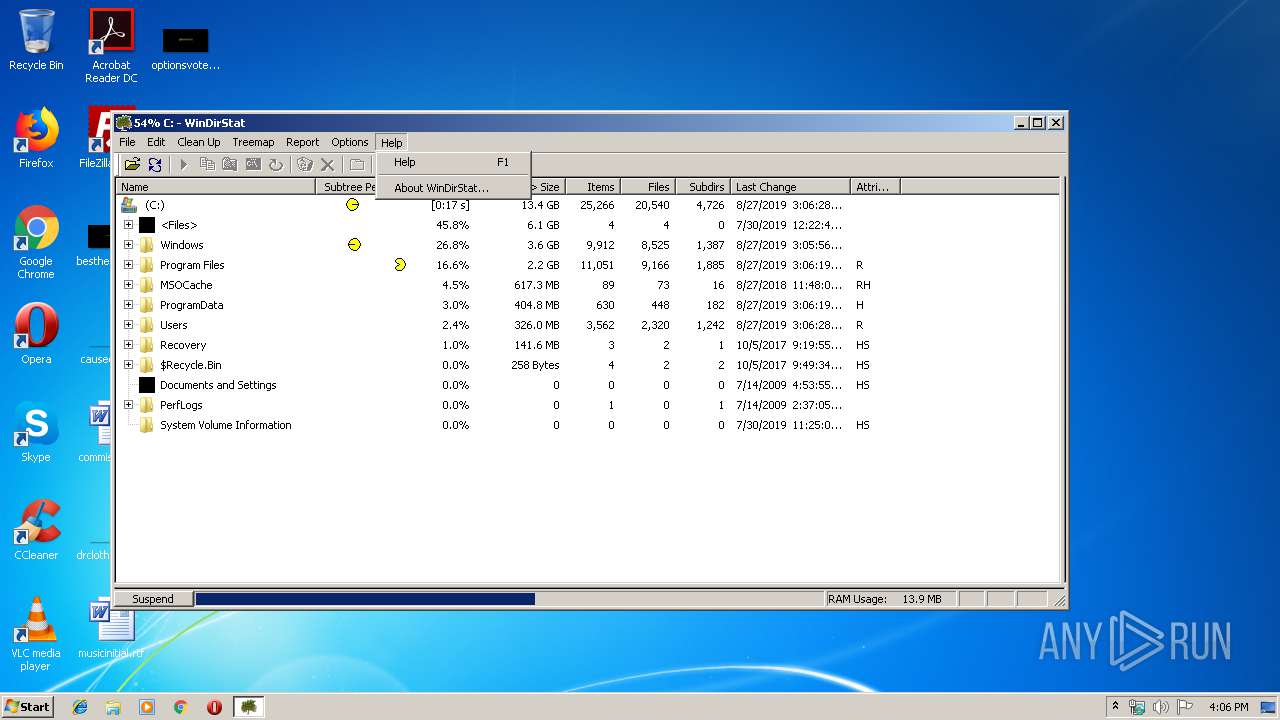Choose Help F1 in the Help menu
Screen dimensions: 1280x720
point(453,162)
